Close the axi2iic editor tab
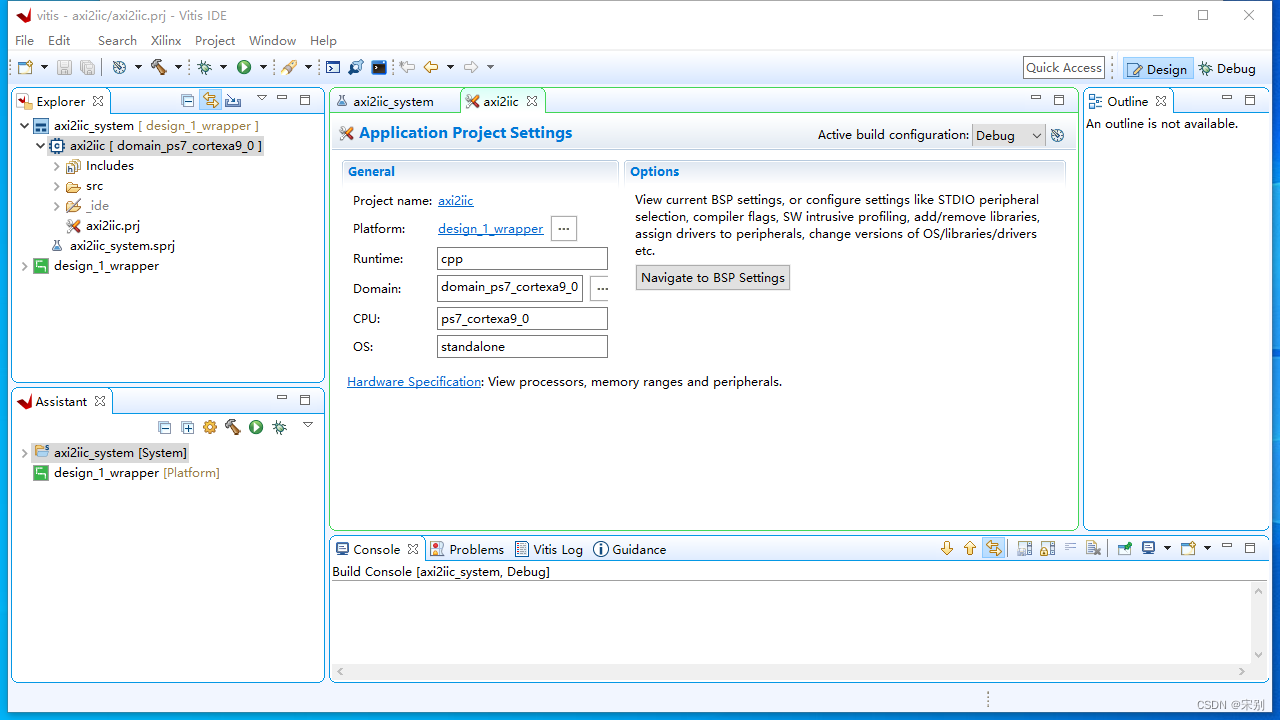The image size is (1280, 720). click(x=532, y=101)
